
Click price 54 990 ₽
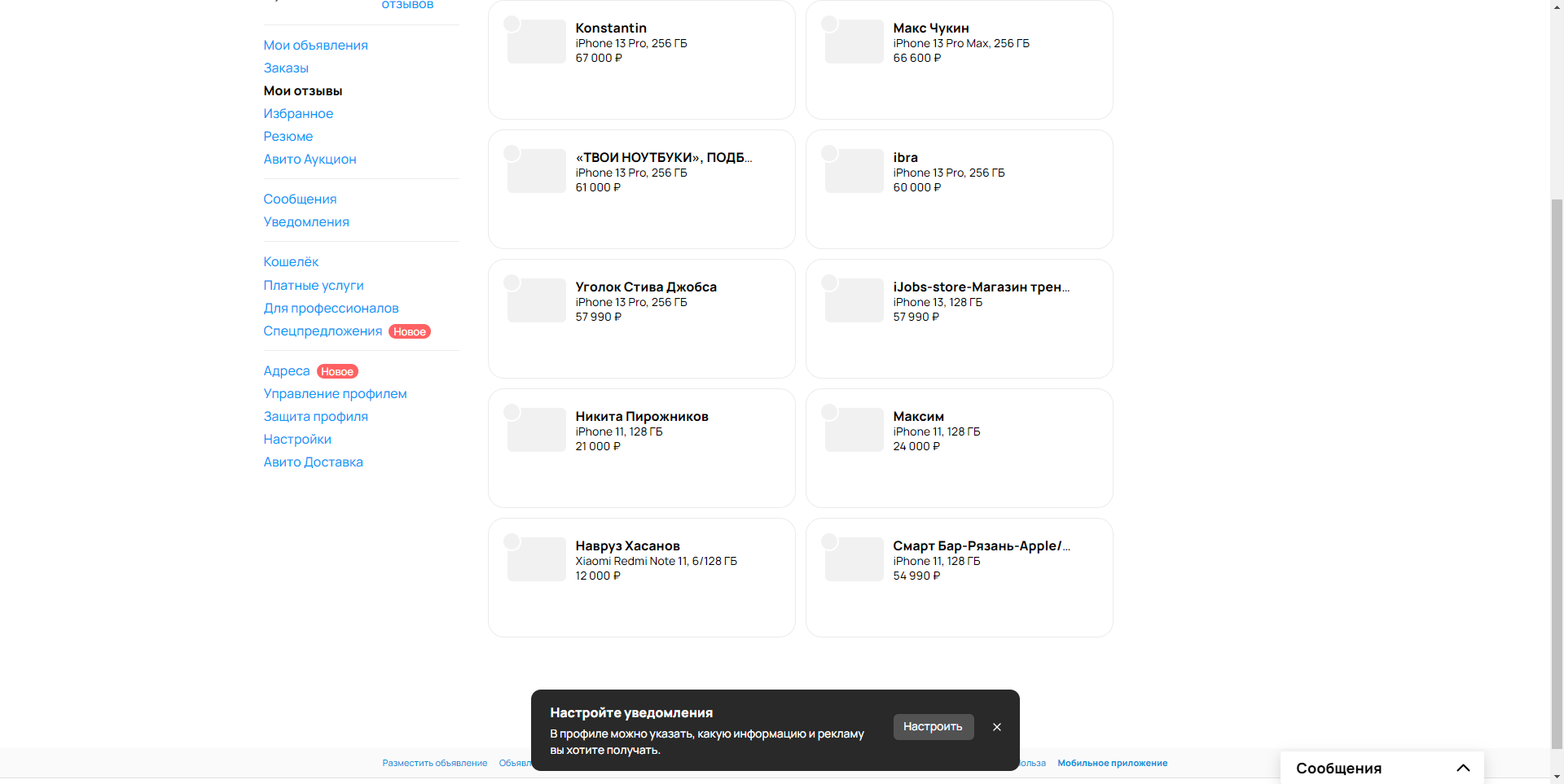point(916,576)
